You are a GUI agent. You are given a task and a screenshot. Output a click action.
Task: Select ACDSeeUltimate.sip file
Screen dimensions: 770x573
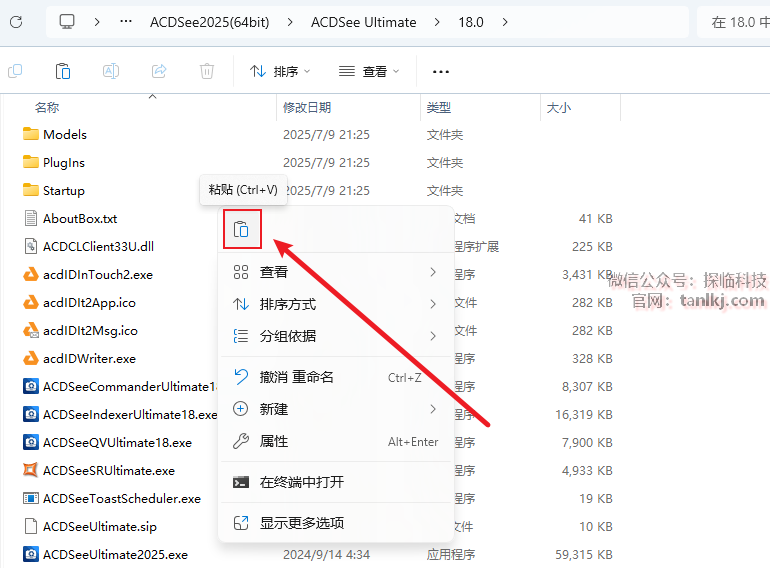100,526
